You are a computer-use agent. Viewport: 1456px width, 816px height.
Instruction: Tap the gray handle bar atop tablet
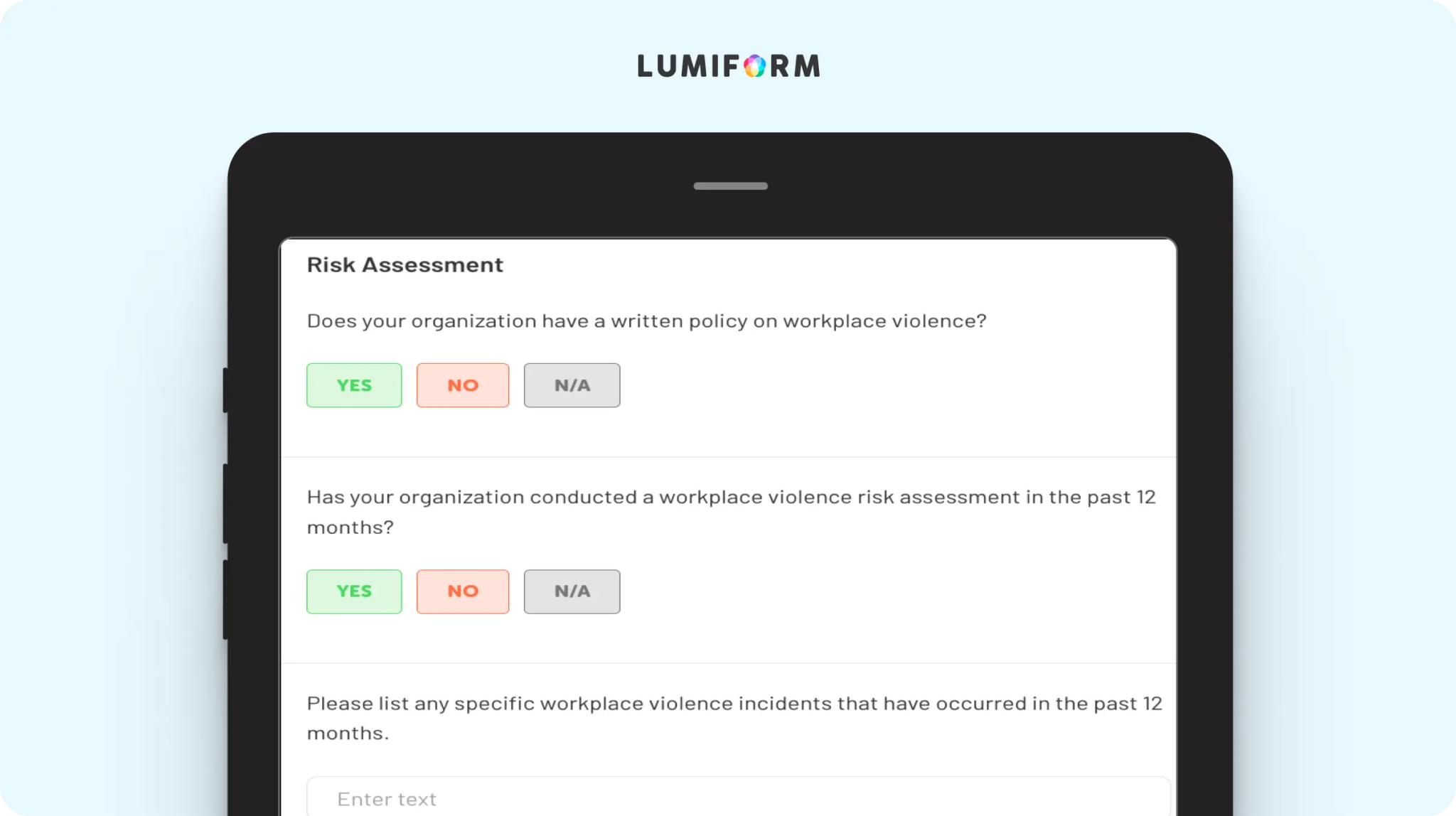[730, 186]
